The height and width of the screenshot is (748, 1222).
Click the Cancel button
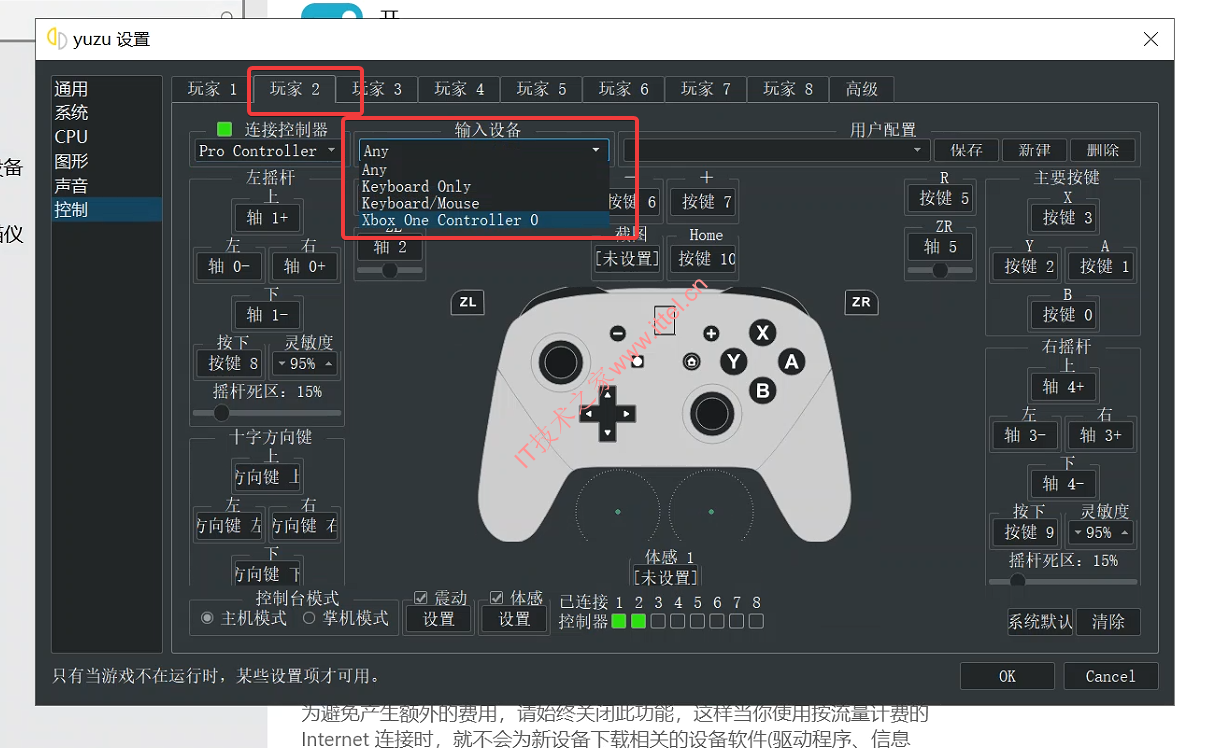[1111, 676]
